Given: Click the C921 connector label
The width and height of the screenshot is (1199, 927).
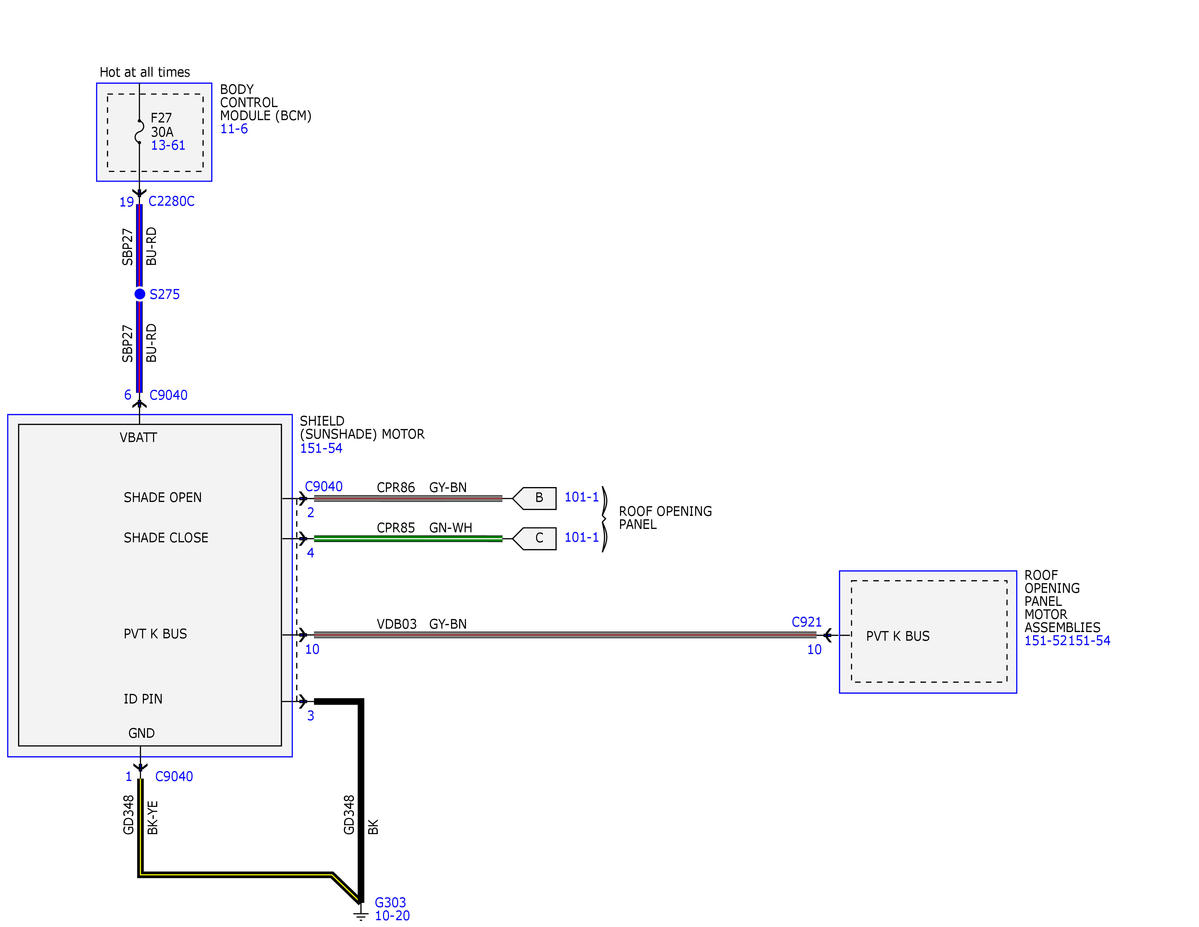Looking at the screenshot, I should [x=807, y=623].
